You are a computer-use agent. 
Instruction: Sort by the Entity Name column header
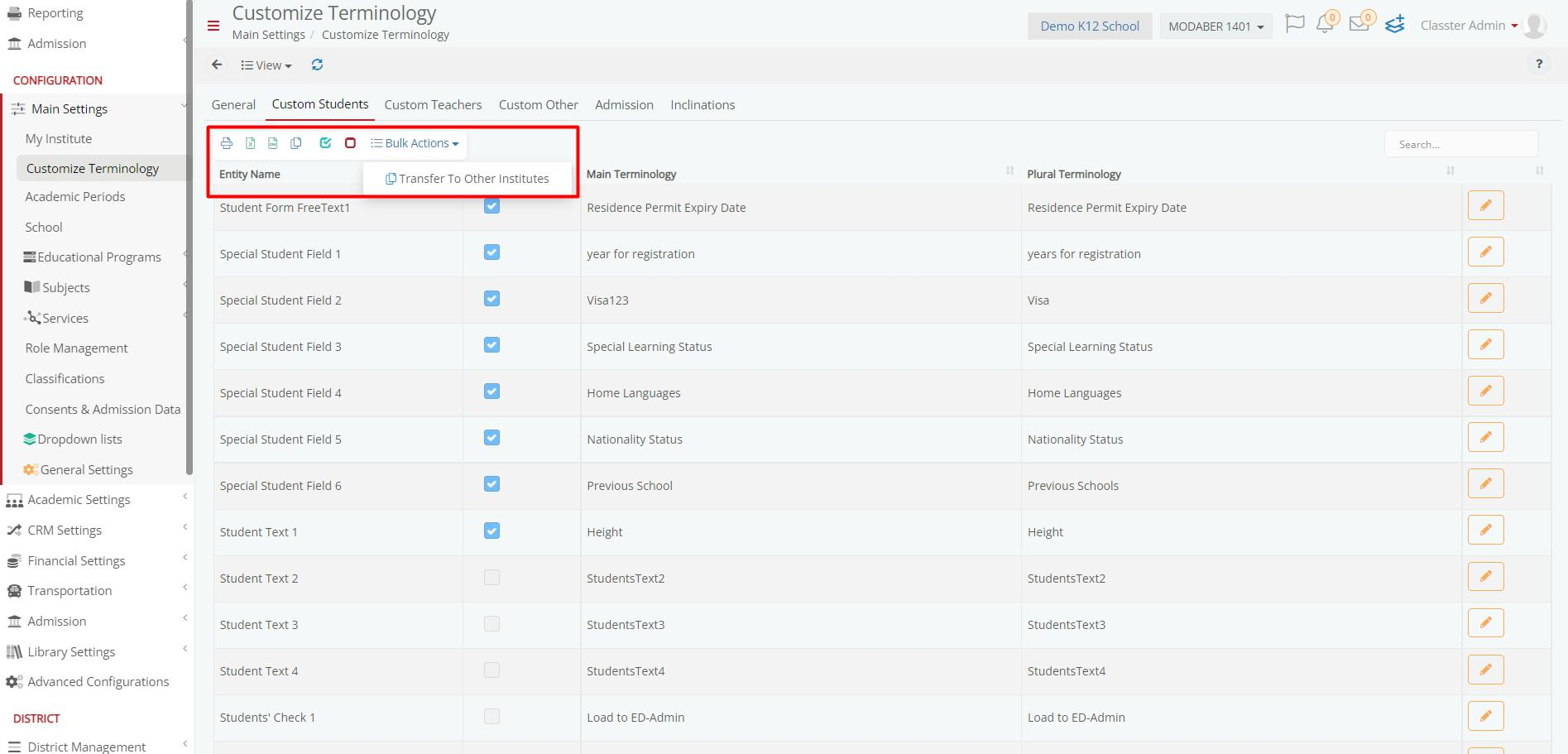250,175
